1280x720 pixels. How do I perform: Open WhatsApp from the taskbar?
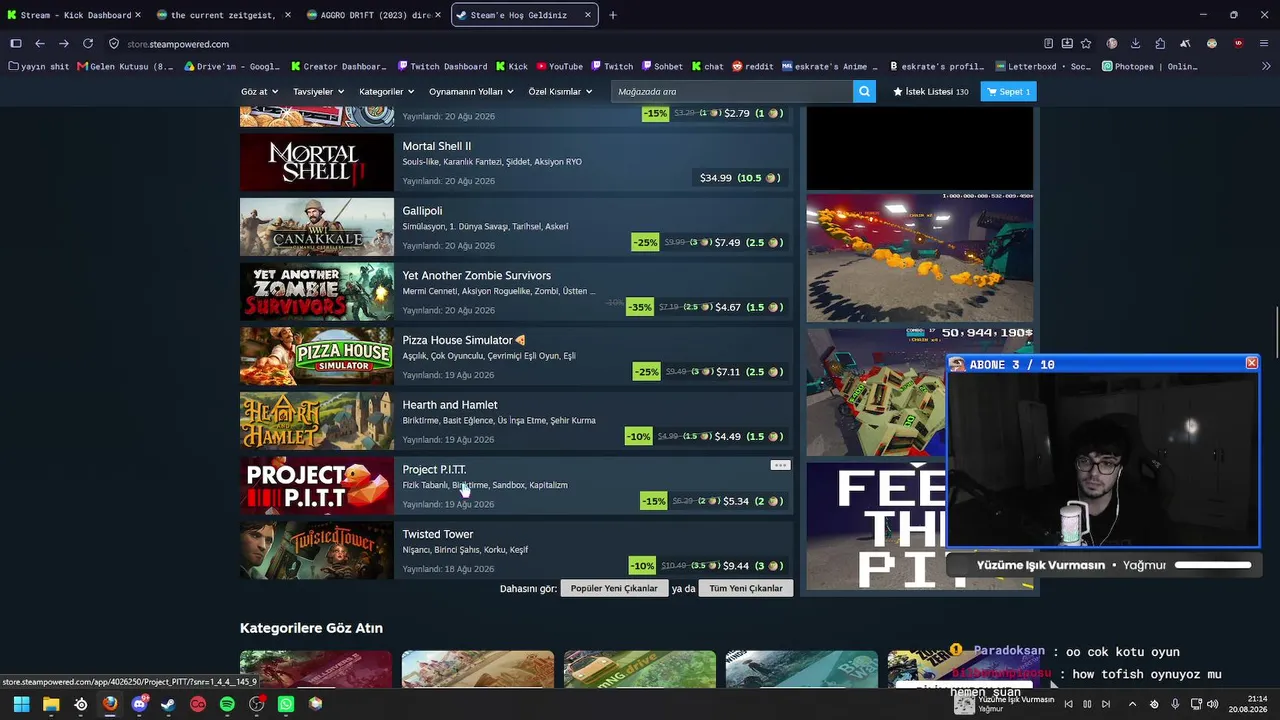tap(286, 704)
